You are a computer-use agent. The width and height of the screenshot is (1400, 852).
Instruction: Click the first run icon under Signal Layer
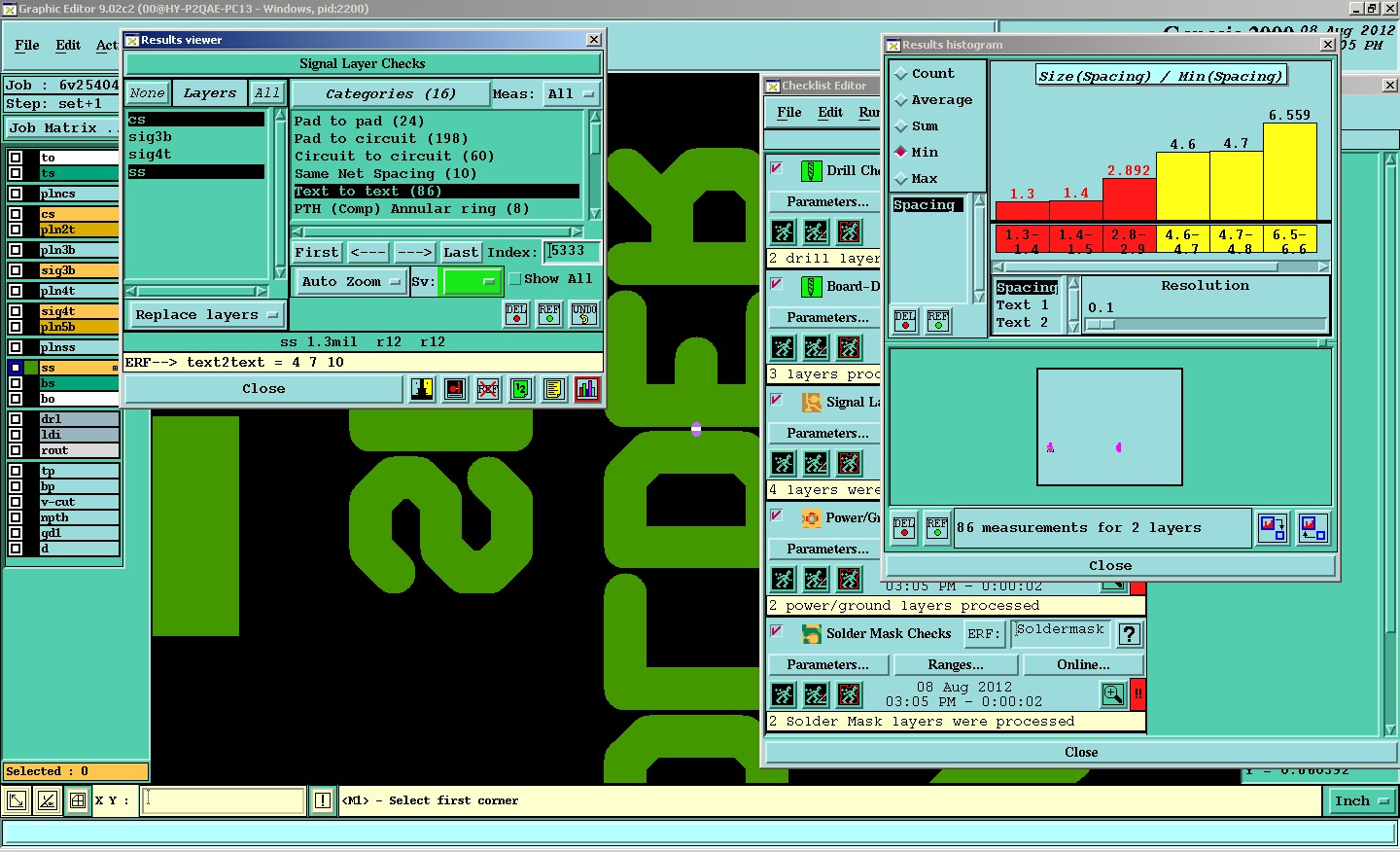(x=783, y=463)
